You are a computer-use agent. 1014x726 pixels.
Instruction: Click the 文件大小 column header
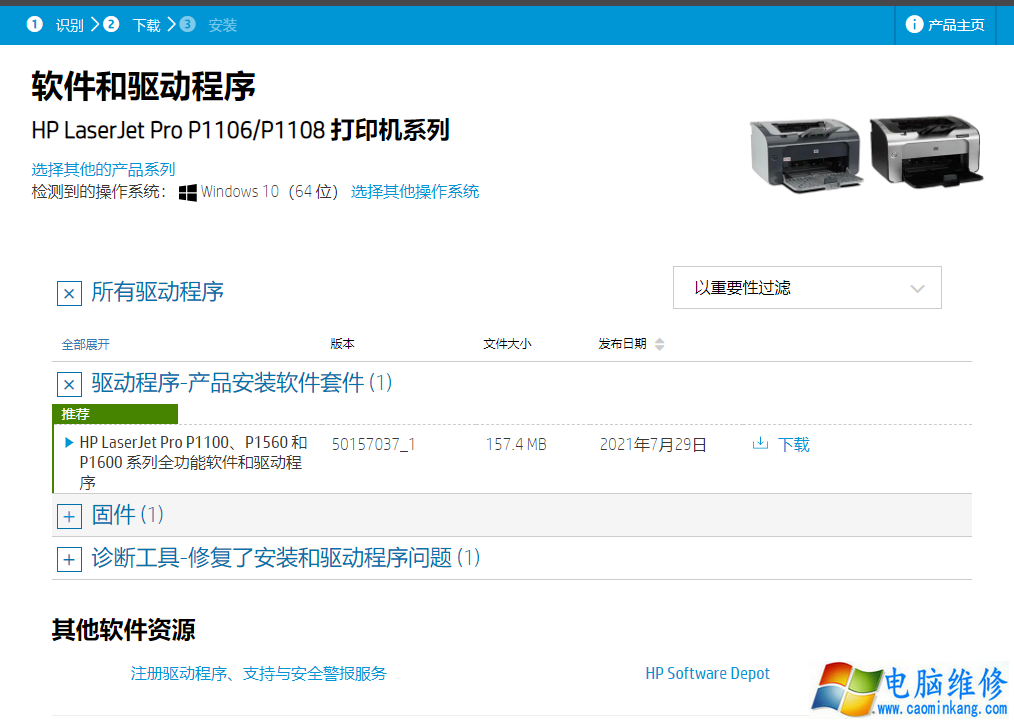(507, 344)
